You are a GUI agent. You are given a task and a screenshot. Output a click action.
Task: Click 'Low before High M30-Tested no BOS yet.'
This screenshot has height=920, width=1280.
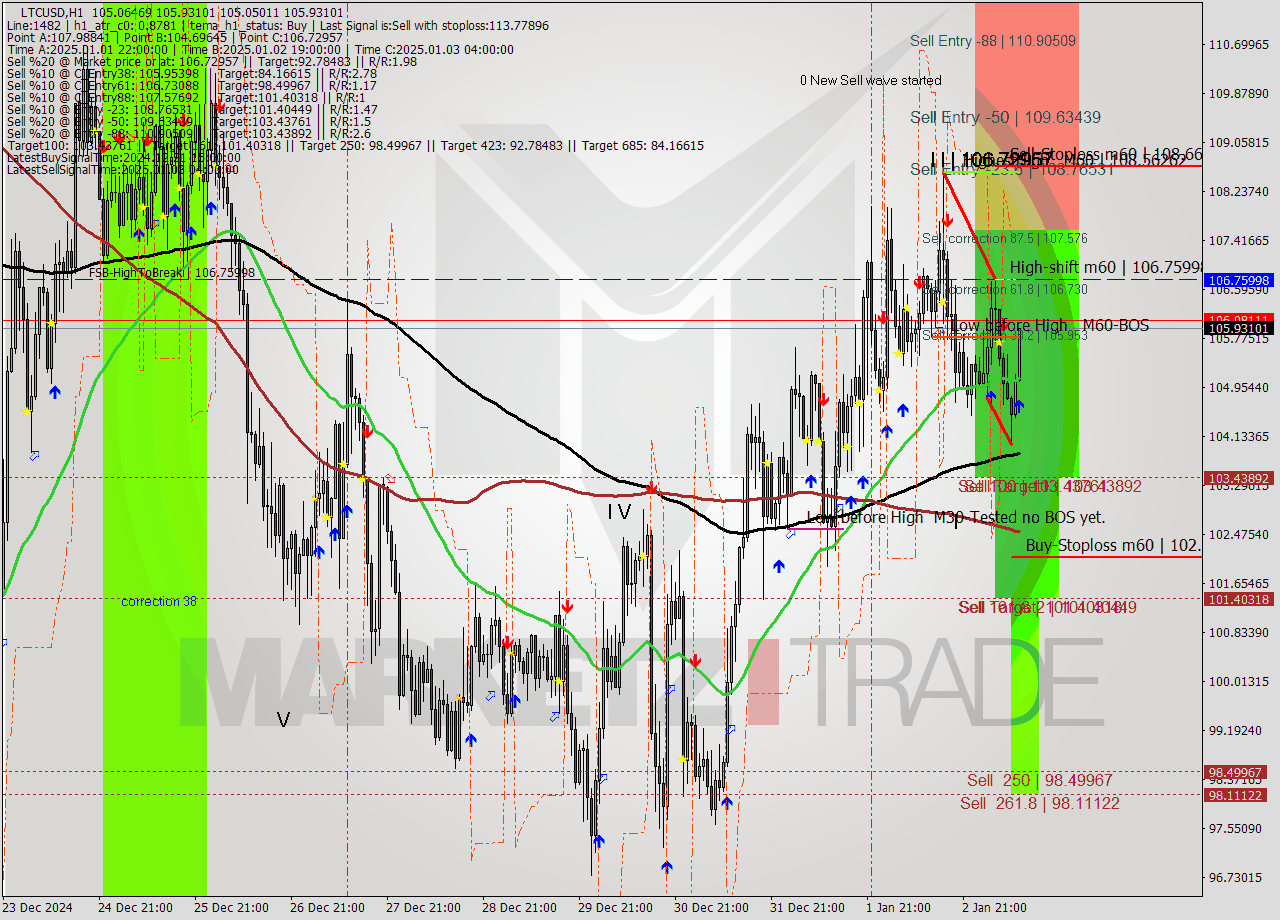point(955,517)
